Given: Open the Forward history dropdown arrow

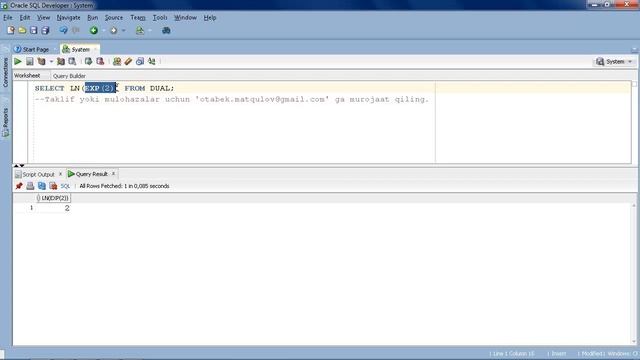Looking at the screenshot, I should (x=124, y=31).
